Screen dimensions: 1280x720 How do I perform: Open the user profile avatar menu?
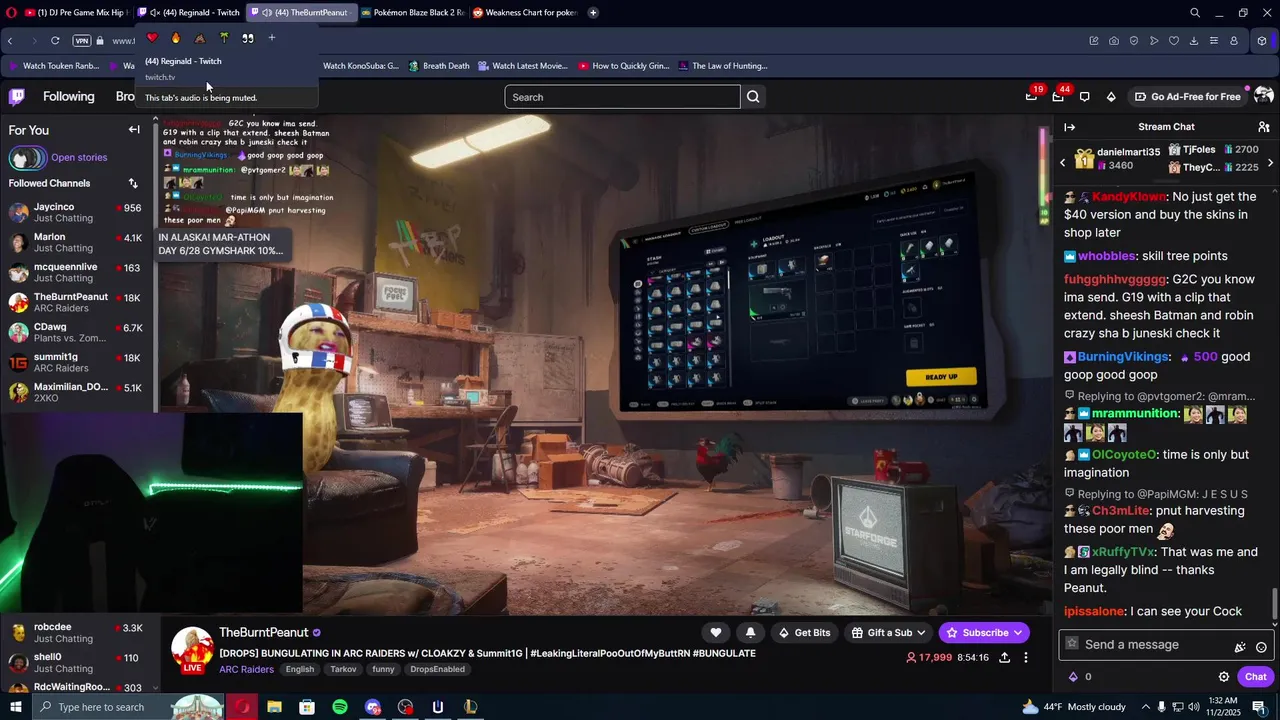[x=1263, y=97]
